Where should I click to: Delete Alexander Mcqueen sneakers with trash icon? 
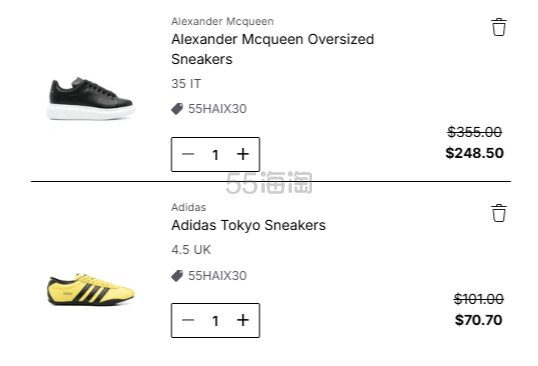tap(499, 27)
